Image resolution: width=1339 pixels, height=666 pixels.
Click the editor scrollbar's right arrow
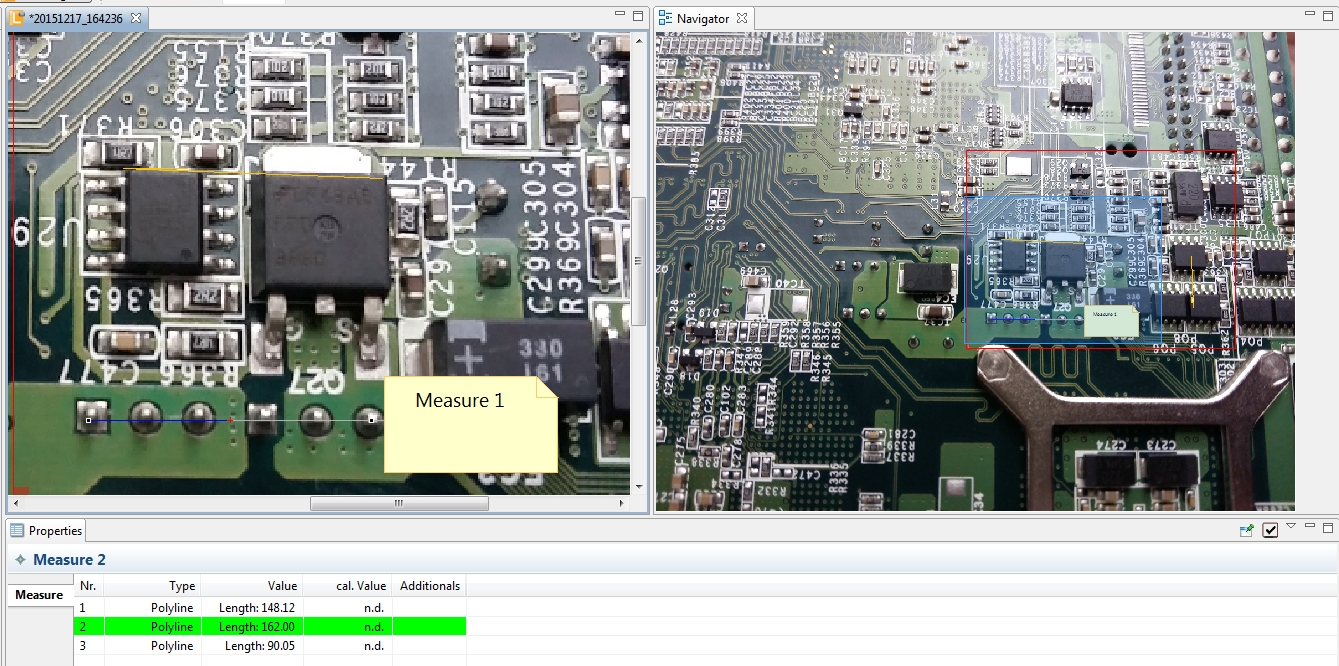point(624,503)
